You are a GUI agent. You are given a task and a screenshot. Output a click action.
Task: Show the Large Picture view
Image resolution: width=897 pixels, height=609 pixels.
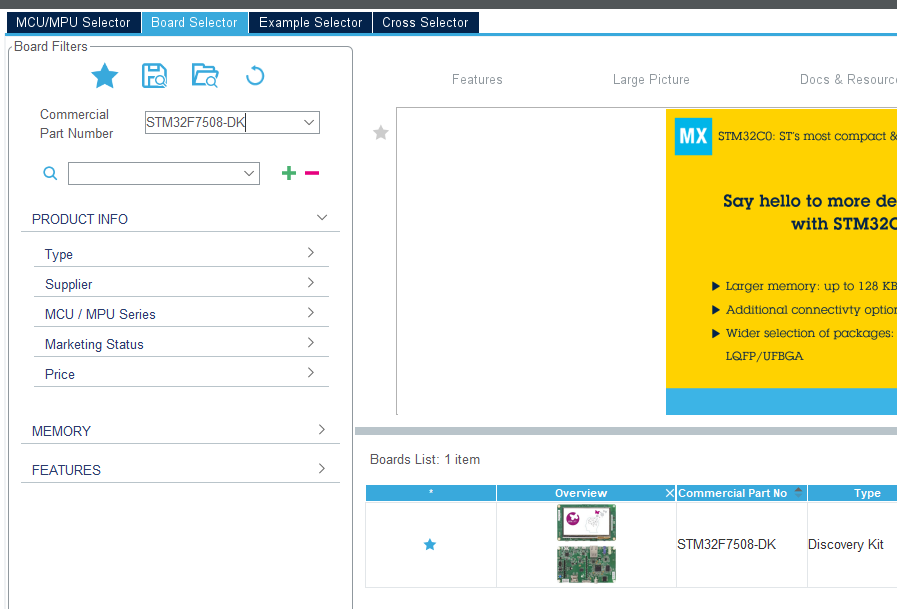651,79
